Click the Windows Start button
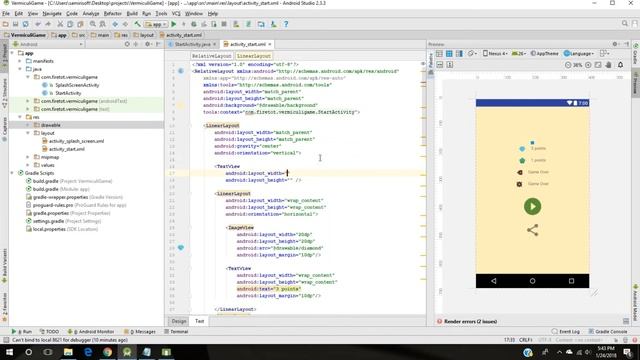Screen dimensions: 640x360 (x=9, y=352)
